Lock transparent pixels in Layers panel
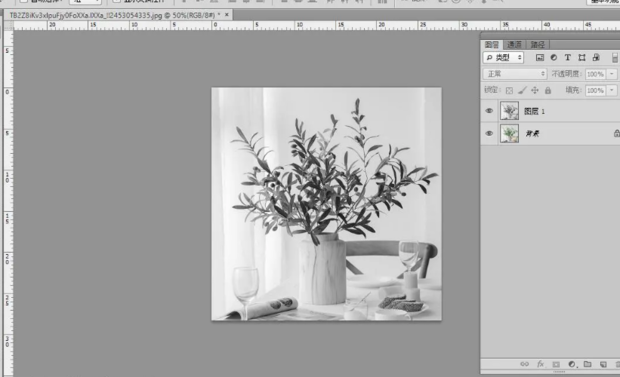 click(x=509, y=91)
